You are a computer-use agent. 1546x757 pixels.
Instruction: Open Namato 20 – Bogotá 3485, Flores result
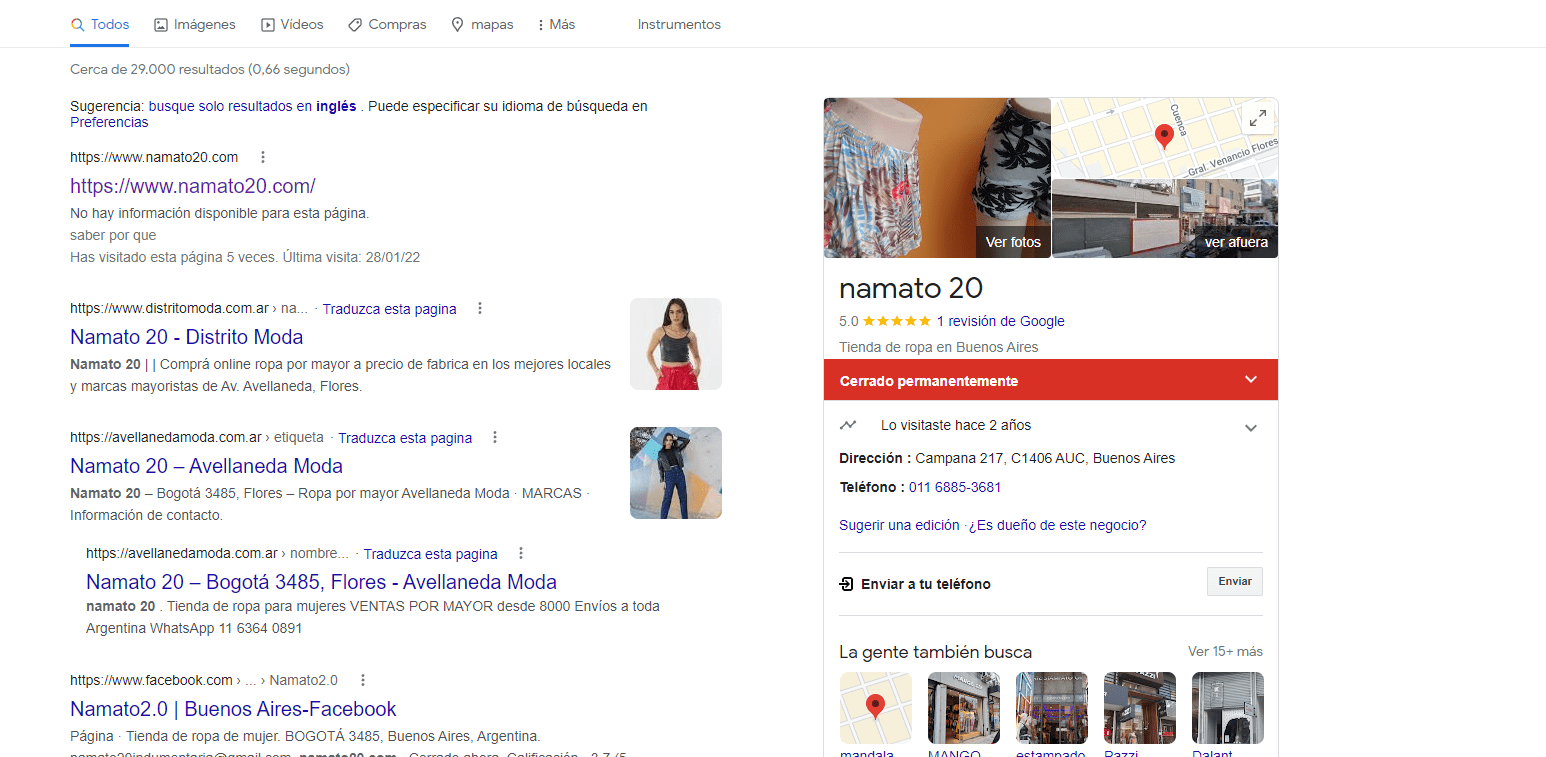321,582
